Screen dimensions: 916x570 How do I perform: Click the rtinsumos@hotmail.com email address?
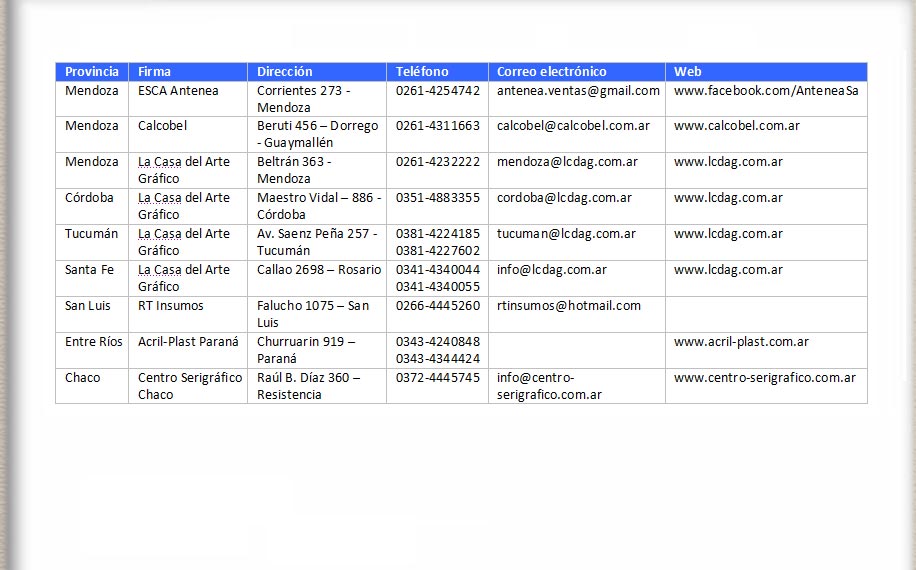(x=568, y=306)
